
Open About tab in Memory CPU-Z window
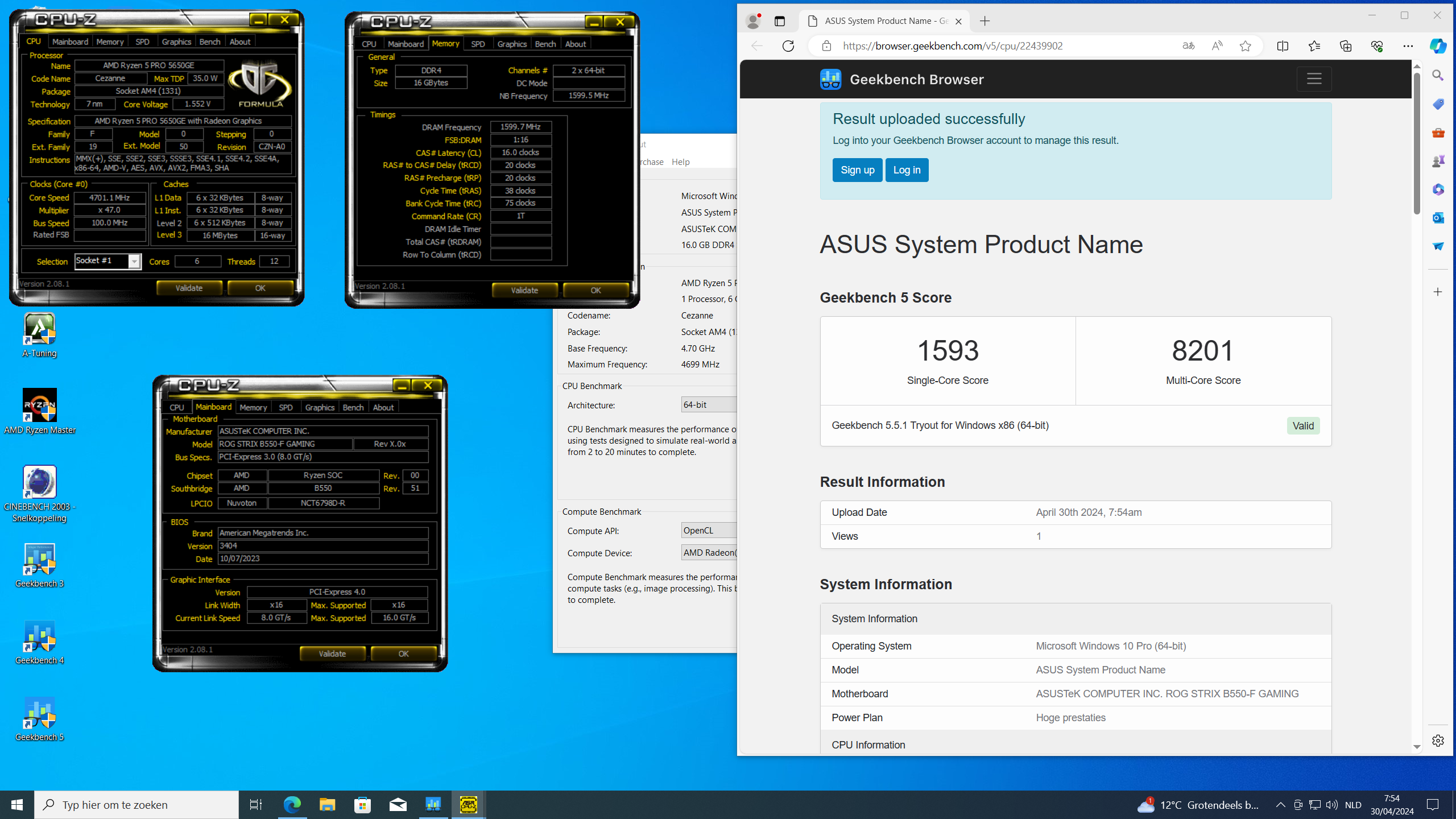click(x=575, y=44)
